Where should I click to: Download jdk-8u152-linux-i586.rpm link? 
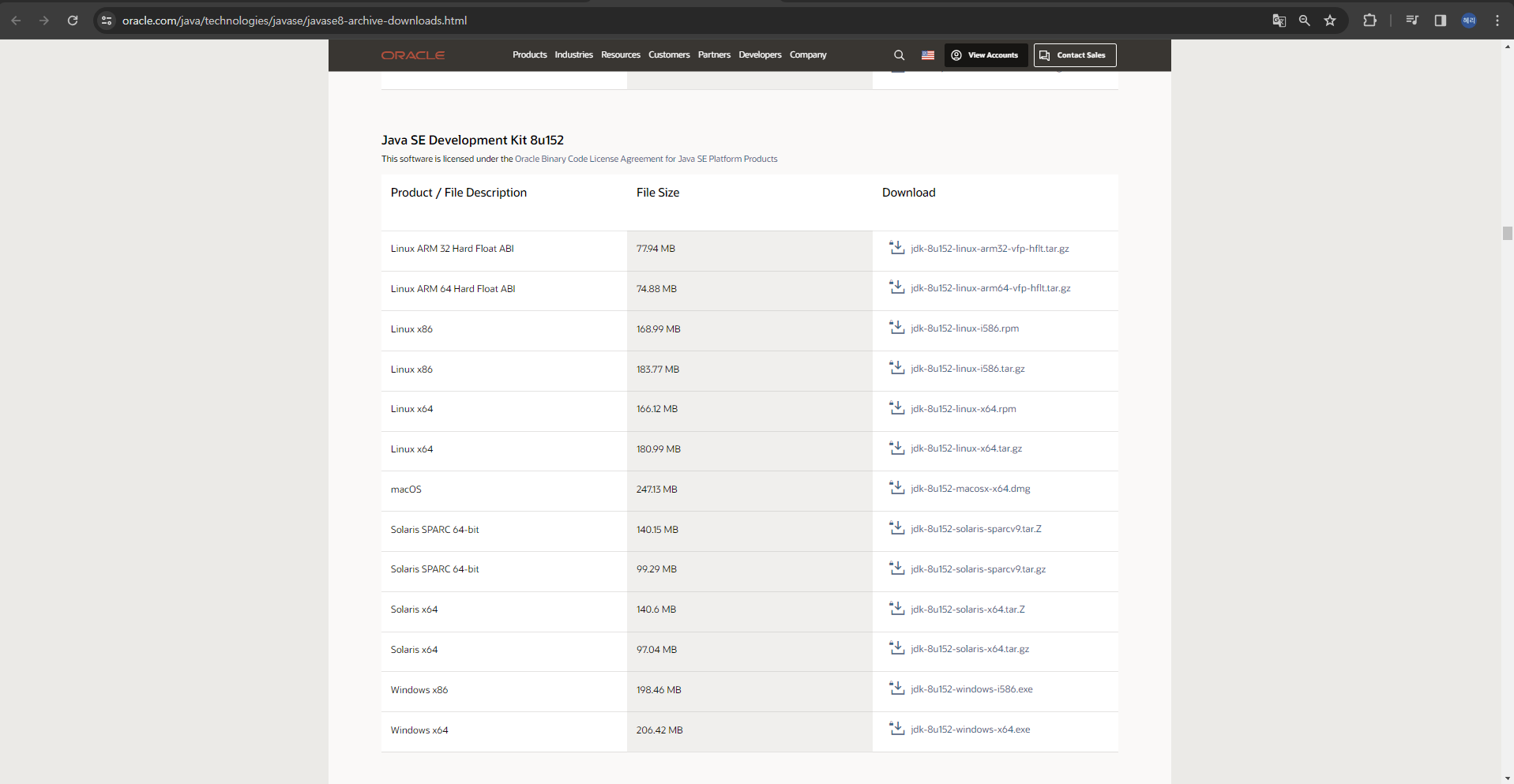tap(964, 328)
